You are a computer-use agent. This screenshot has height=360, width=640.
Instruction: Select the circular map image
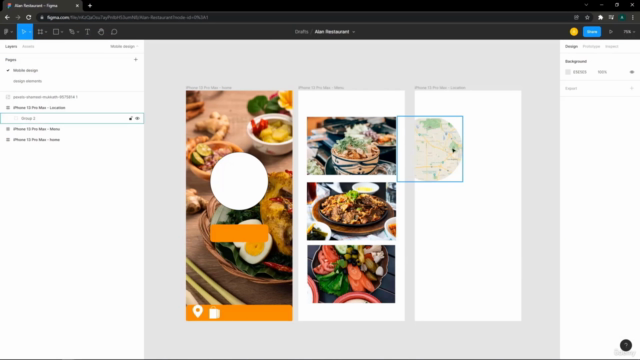pos(430,149)
